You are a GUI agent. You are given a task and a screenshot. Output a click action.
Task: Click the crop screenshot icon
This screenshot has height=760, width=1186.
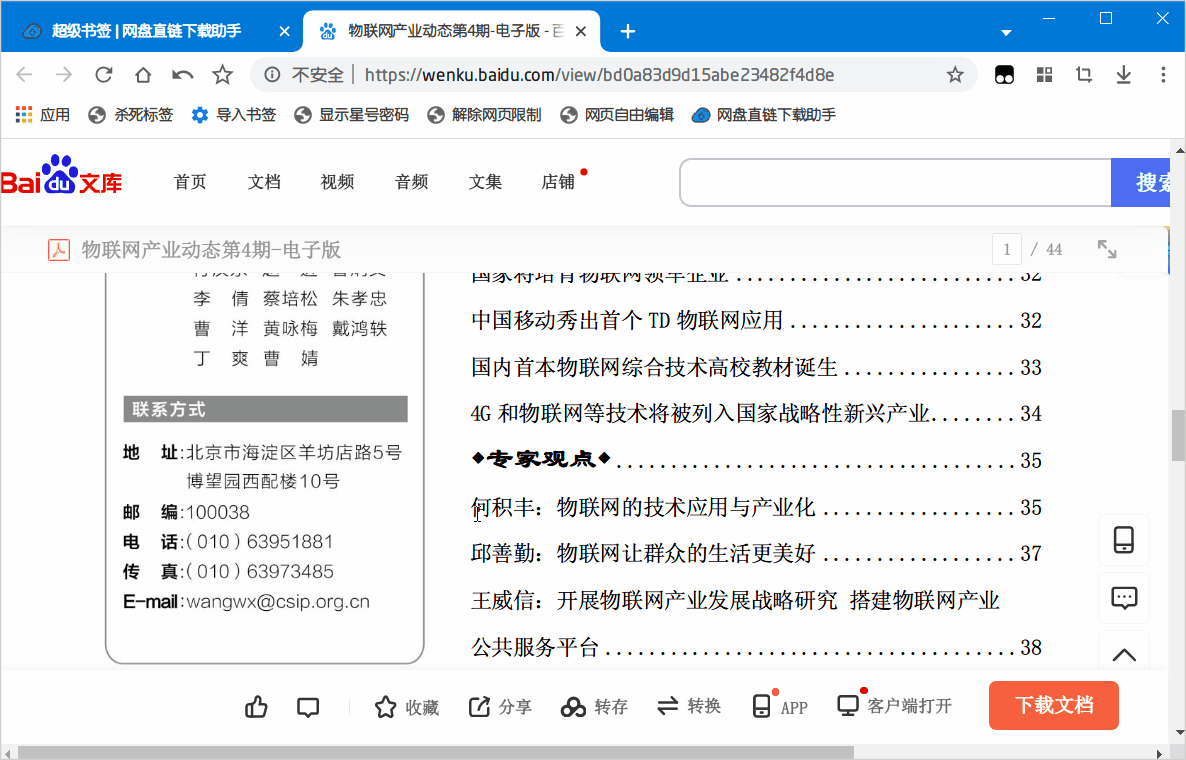pos(1084,74)
